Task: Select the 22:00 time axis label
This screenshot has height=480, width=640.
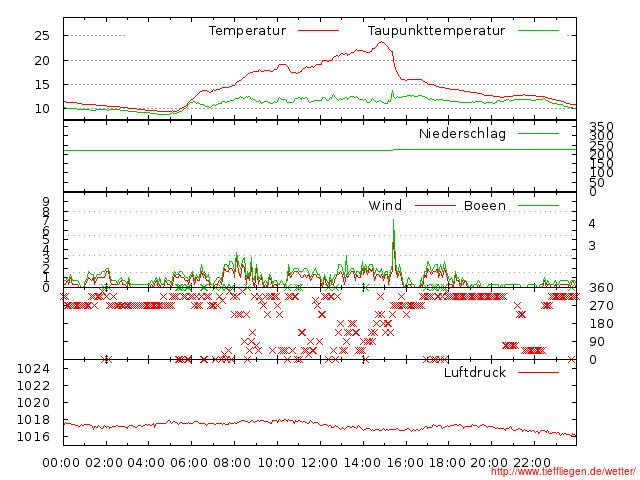Action: (x=533, y=463)
